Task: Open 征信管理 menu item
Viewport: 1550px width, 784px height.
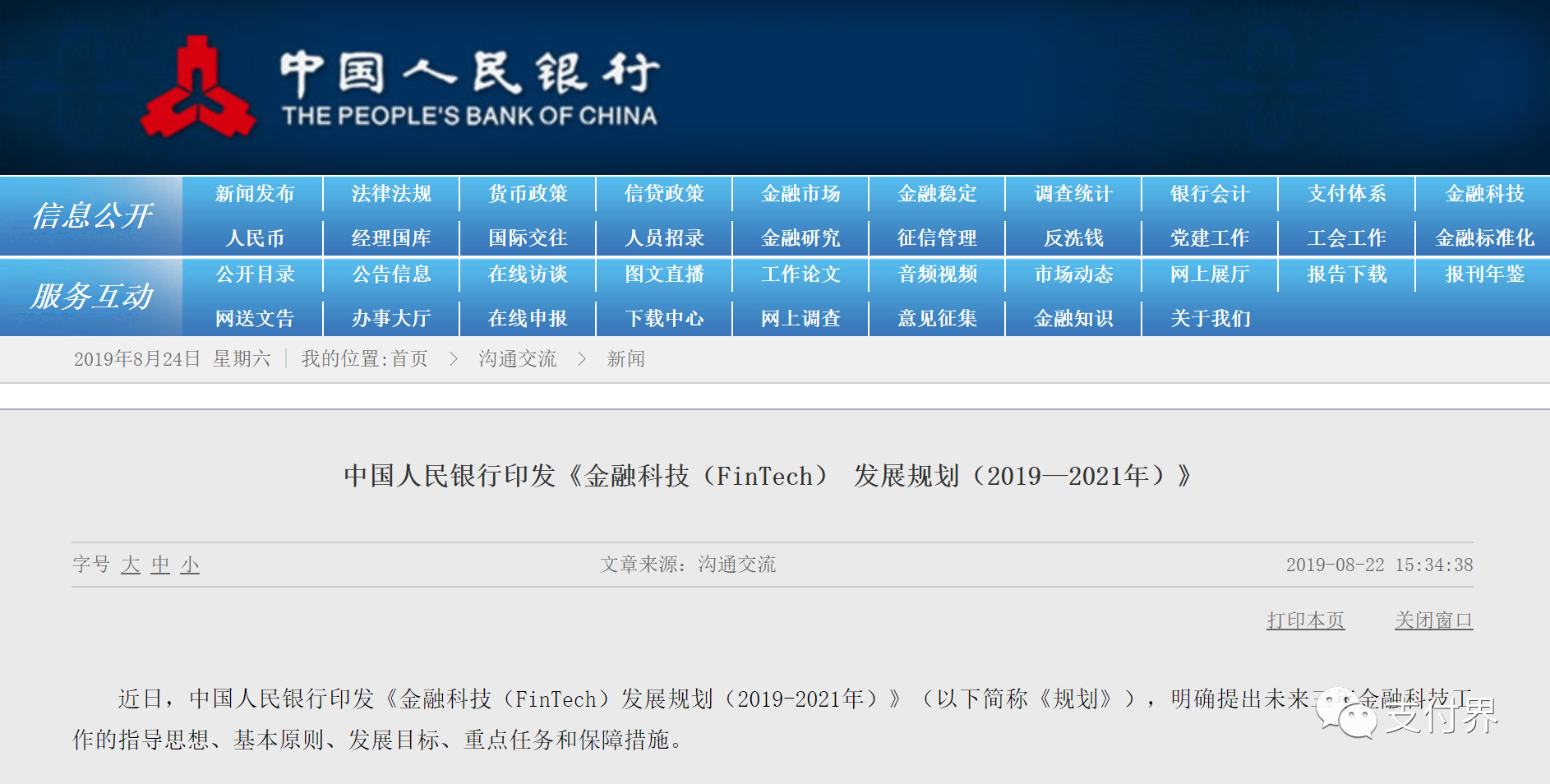Action: [x=937, y=238]
